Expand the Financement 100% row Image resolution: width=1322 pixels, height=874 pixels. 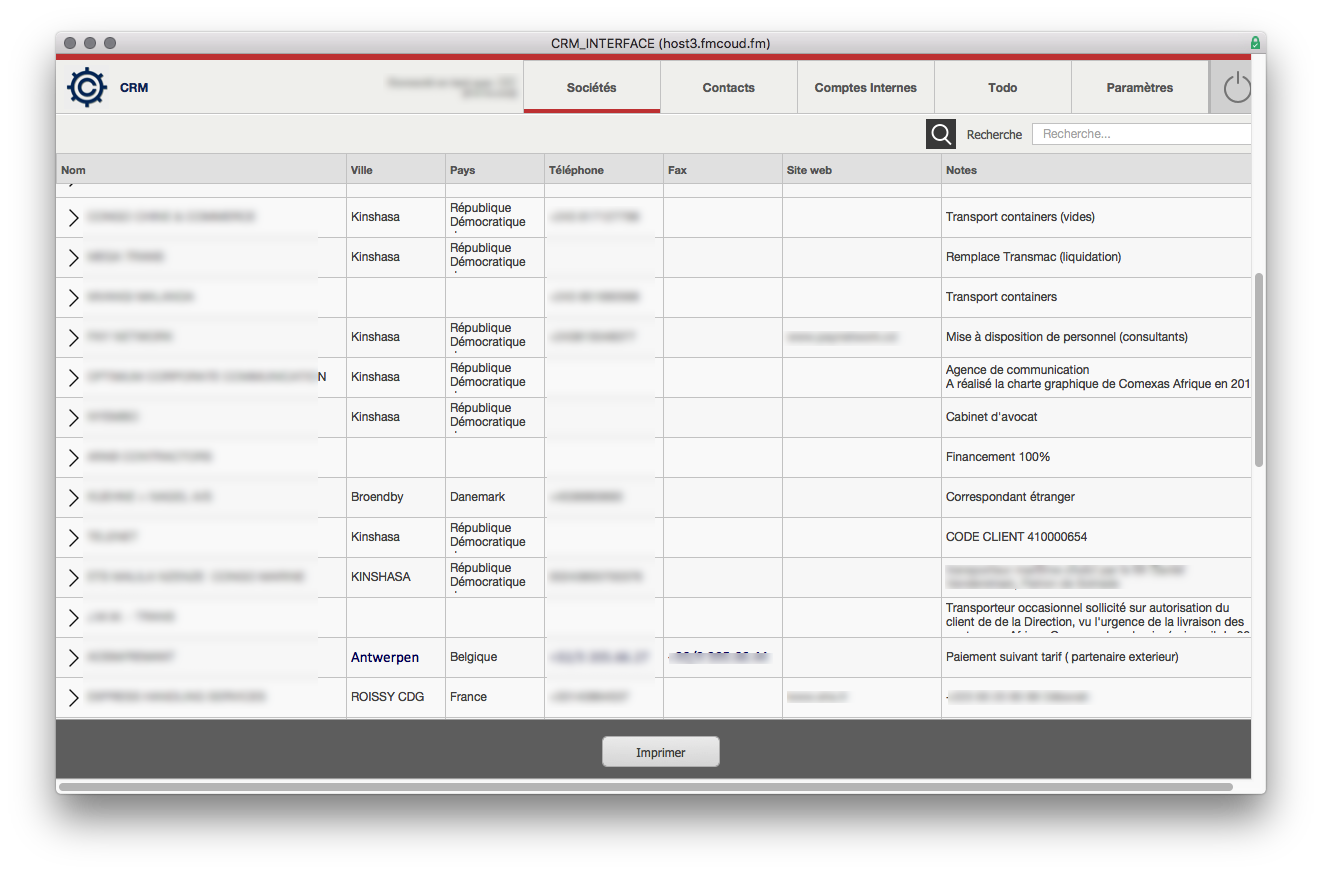(x=73, y=457)
